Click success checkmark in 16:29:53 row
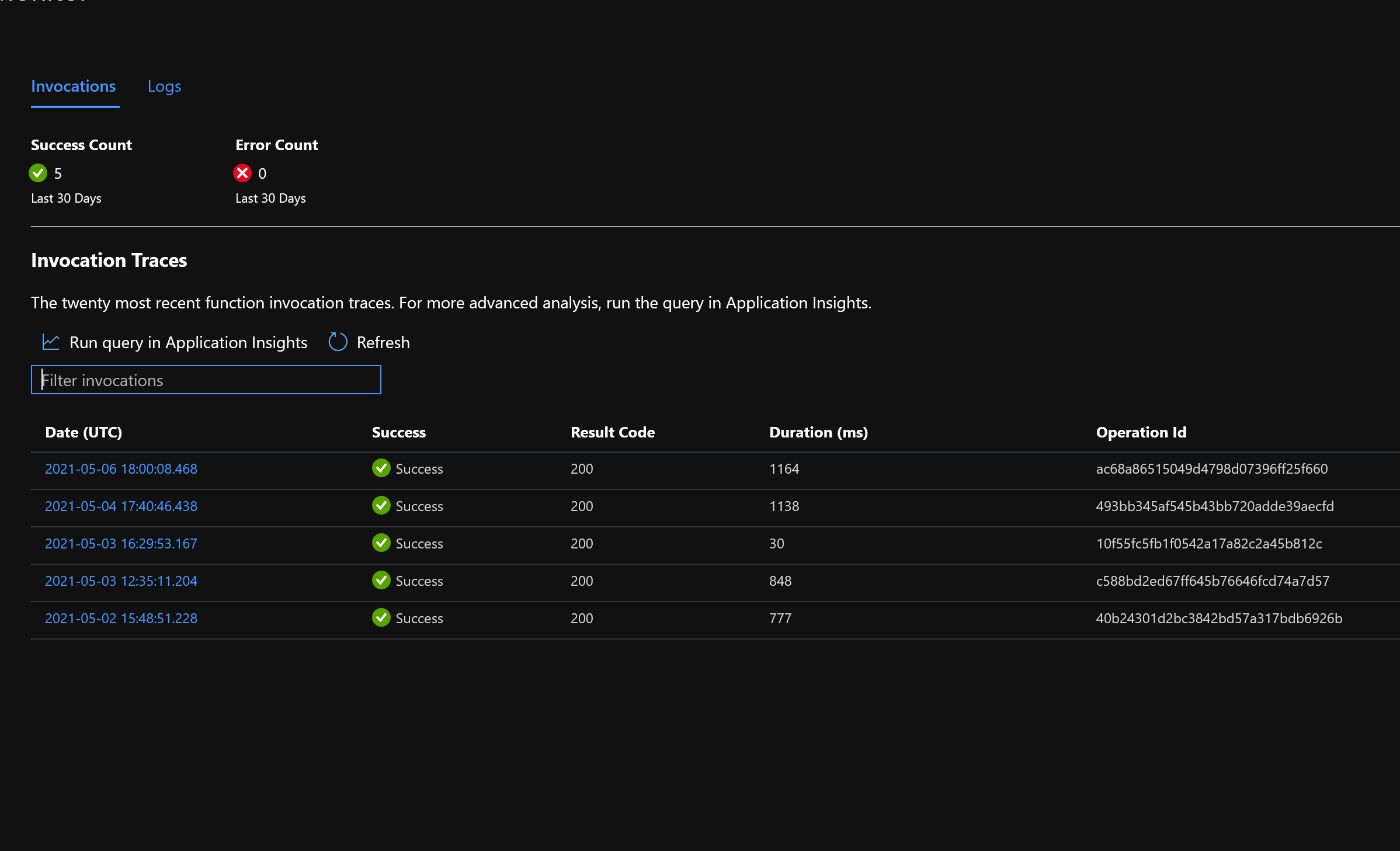The width and height of the screenshot is (1400, 851). pyautogui.click(x=381, y=543)
